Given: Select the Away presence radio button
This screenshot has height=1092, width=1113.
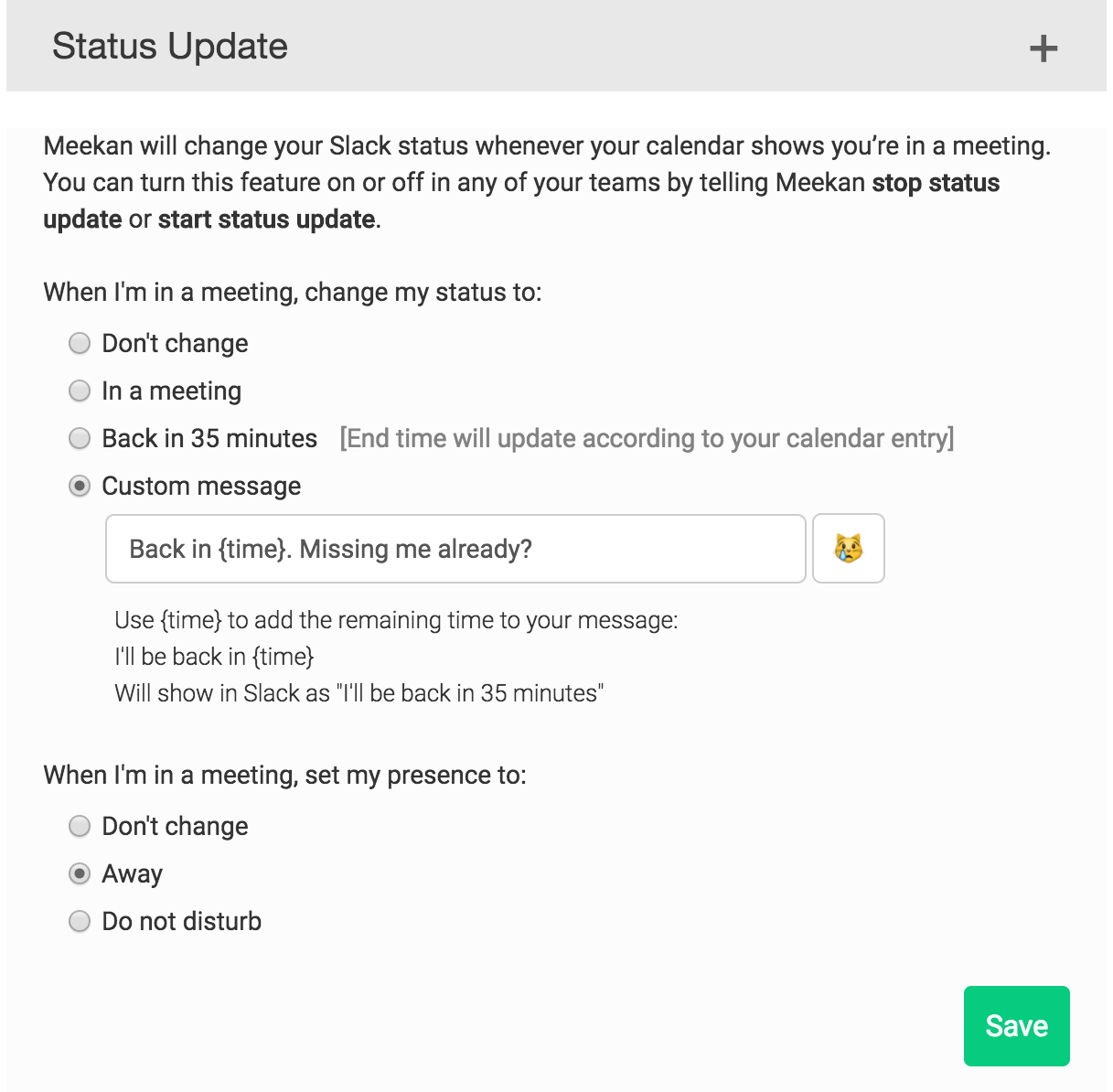Looking at the screenshot, I should click(x=80, y=874).
